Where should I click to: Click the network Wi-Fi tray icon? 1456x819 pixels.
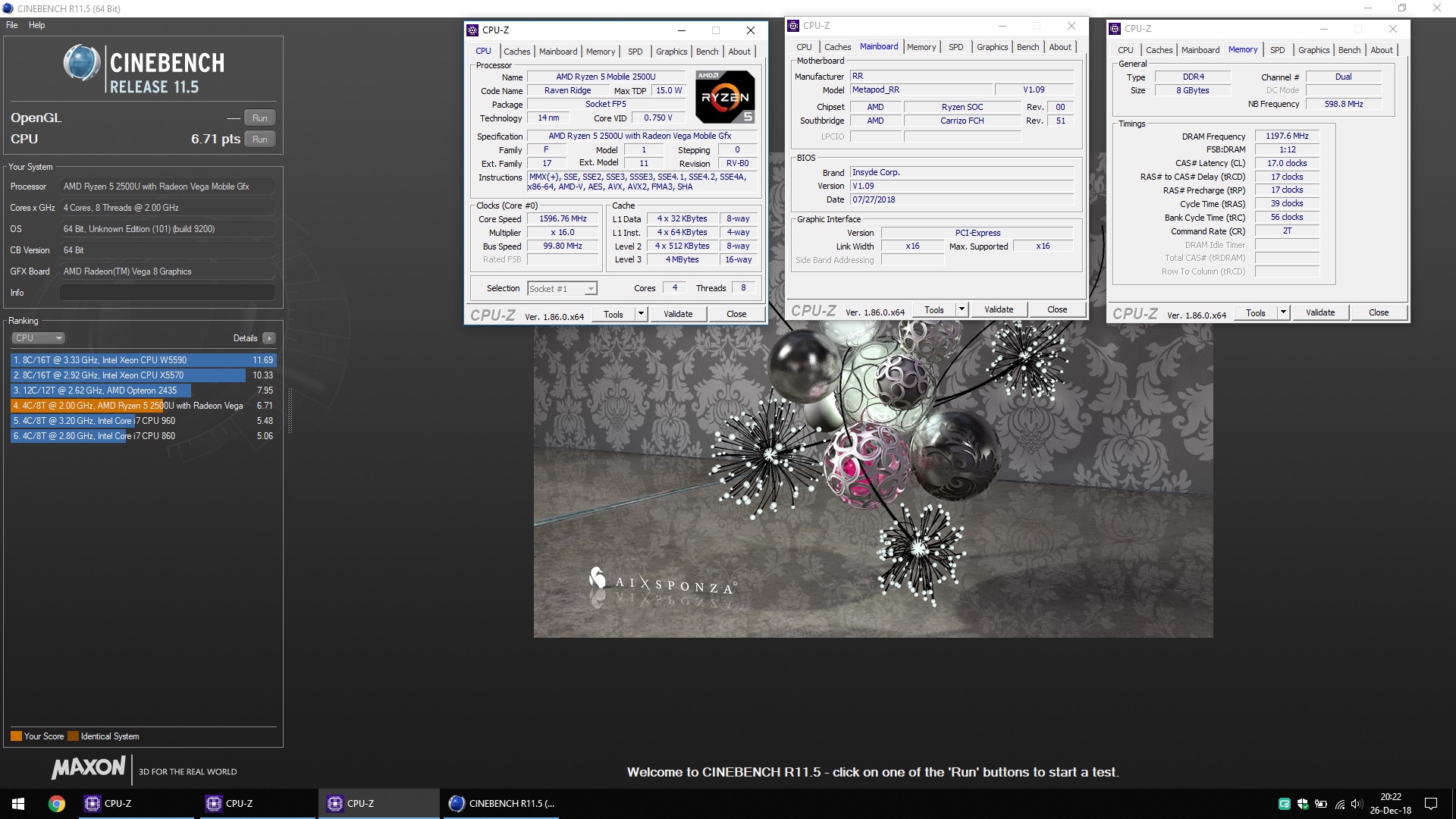point(1339,804)
